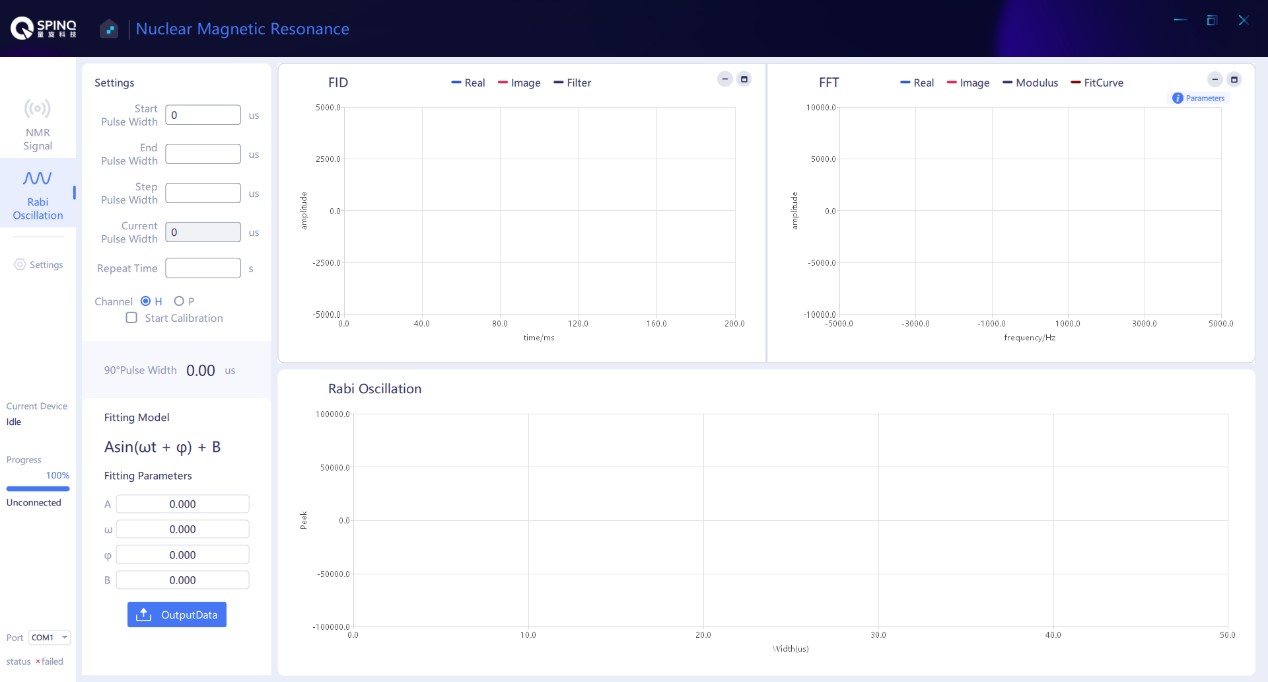Screen dimensions: 1268x682
Task: Select the Rabi Oscillation wave icon
Action: point(37,179)
